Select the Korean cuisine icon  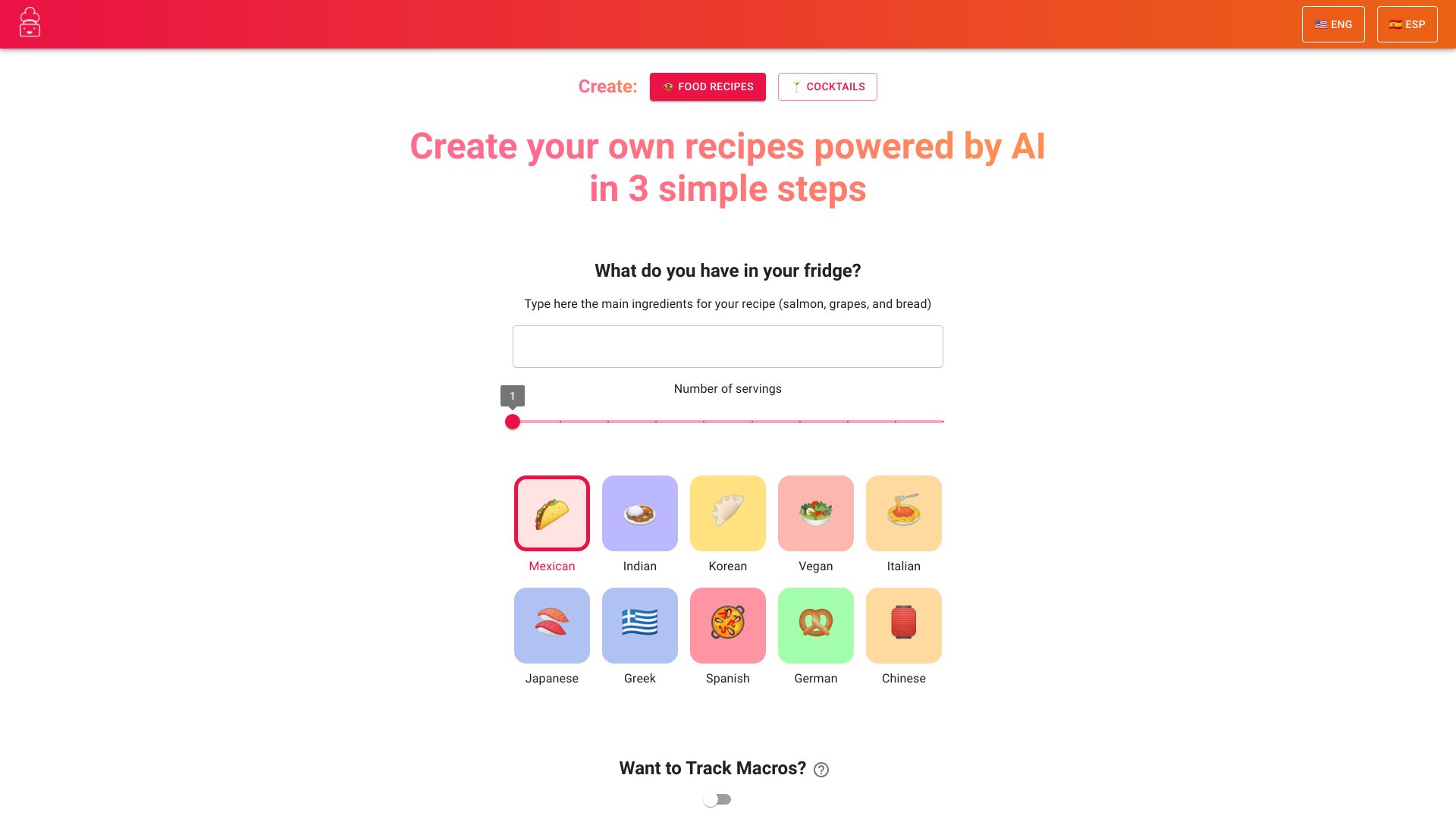[728, 513]
